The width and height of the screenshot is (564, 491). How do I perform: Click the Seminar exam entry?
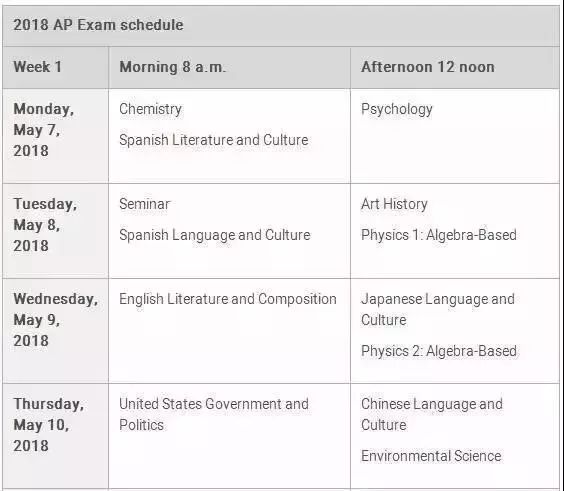click(145, 204)
